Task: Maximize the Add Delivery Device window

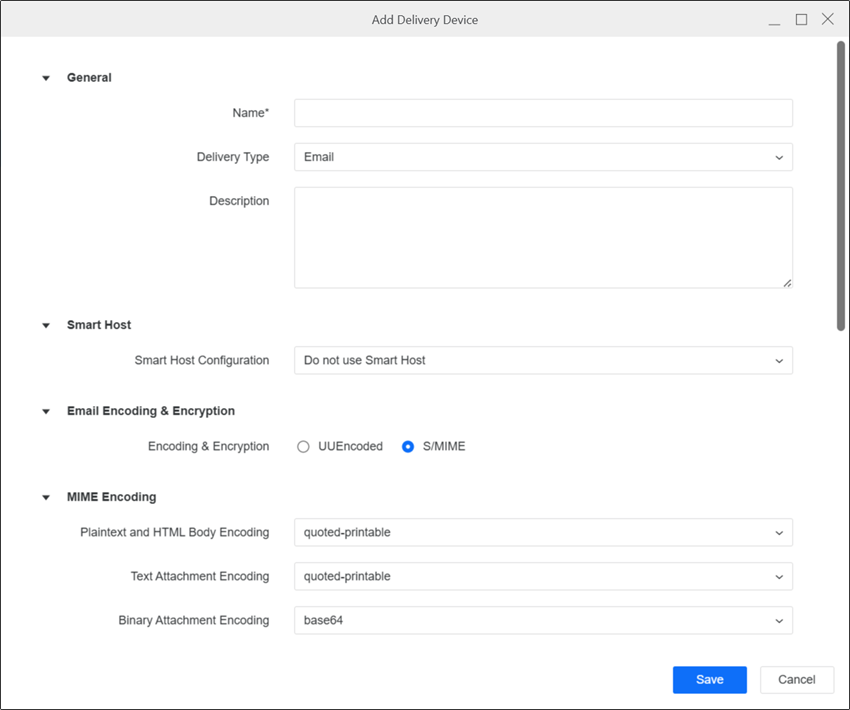Action: pyautogui.click(x=801, y=20)
